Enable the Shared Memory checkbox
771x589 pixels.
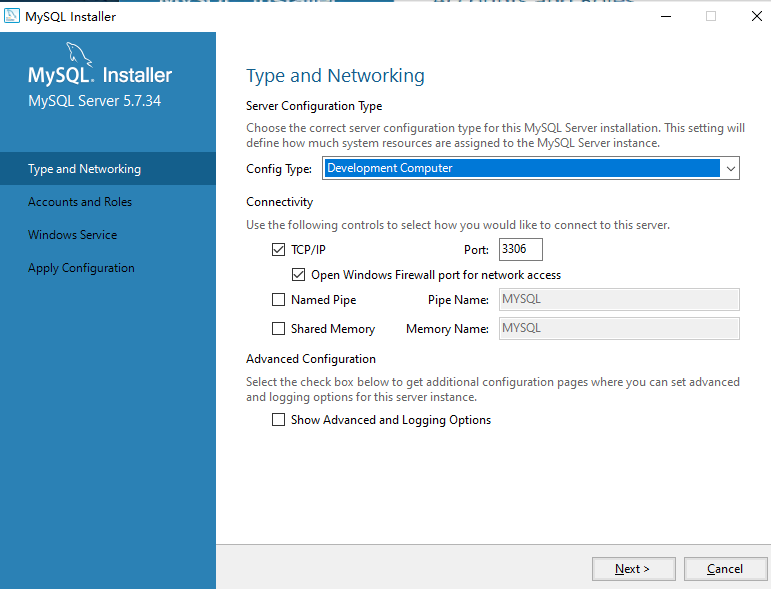(278, 328)
